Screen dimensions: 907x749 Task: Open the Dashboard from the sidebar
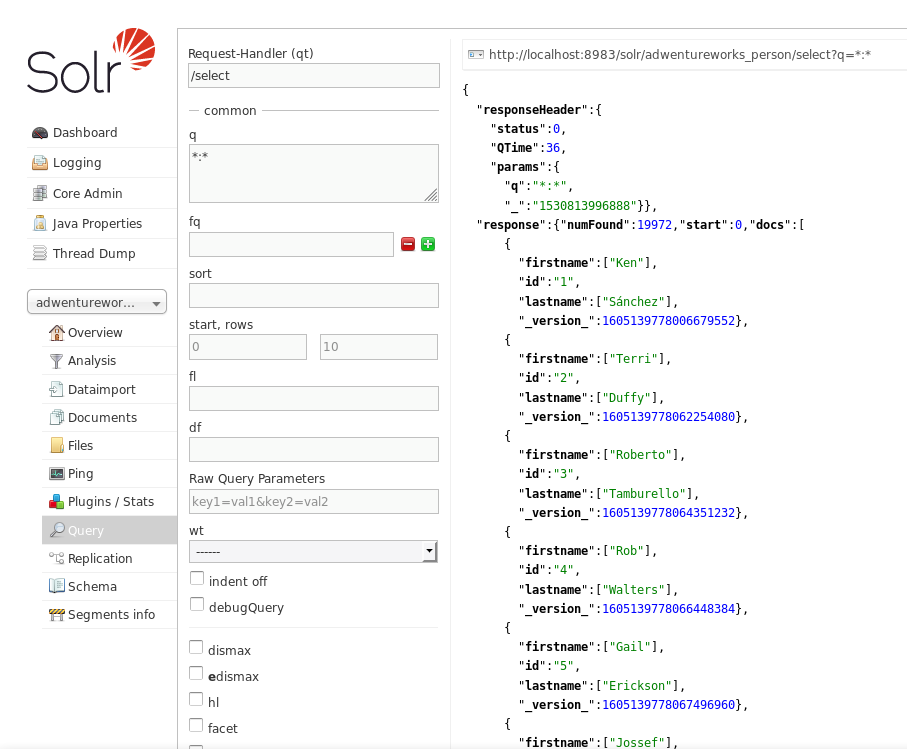[86, 132]
